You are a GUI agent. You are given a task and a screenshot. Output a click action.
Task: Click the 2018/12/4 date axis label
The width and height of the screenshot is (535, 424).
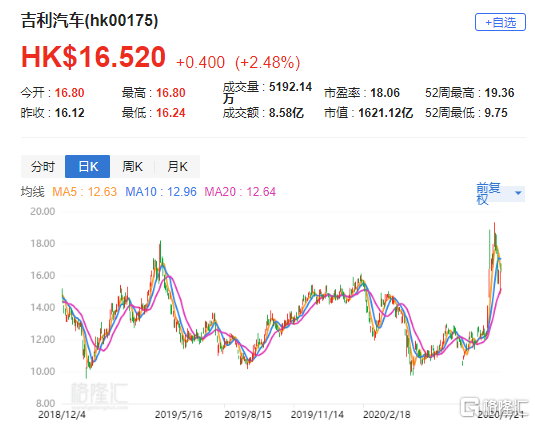(x=62, y=415)
